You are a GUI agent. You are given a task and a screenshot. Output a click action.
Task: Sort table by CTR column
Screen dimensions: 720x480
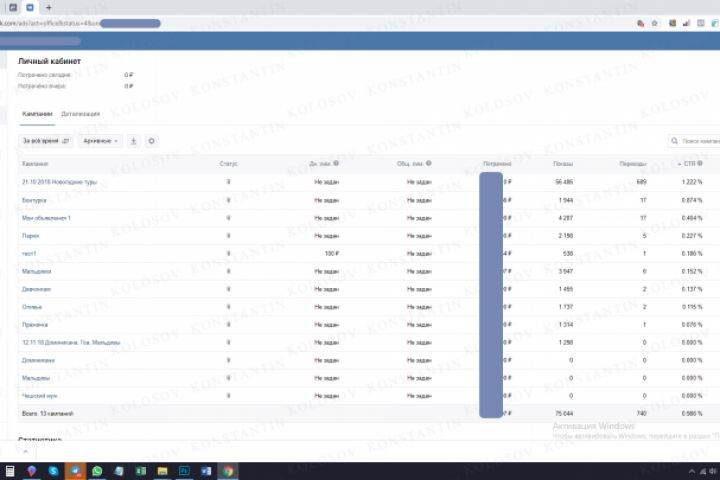click(x=689, y=164)
